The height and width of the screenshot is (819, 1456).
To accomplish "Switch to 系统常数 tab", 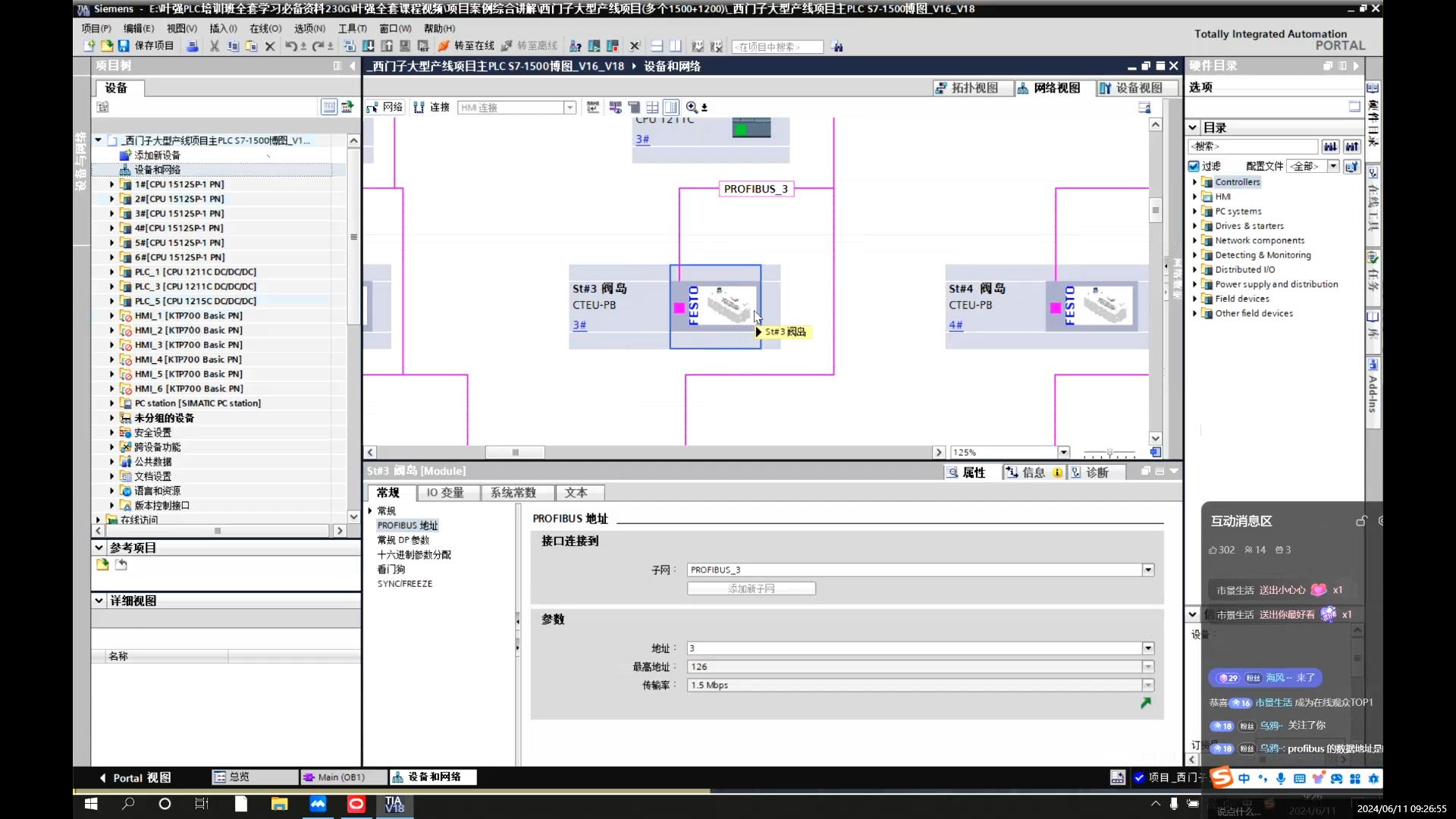I will click(513, 491).
